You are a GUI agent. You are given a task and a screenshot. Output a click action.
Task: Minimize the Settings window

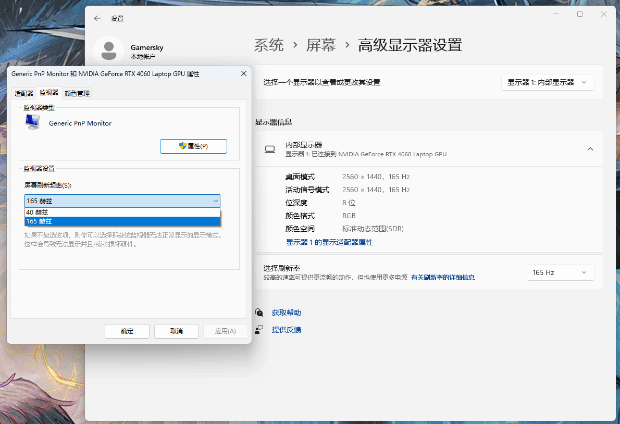coord(556,14)
